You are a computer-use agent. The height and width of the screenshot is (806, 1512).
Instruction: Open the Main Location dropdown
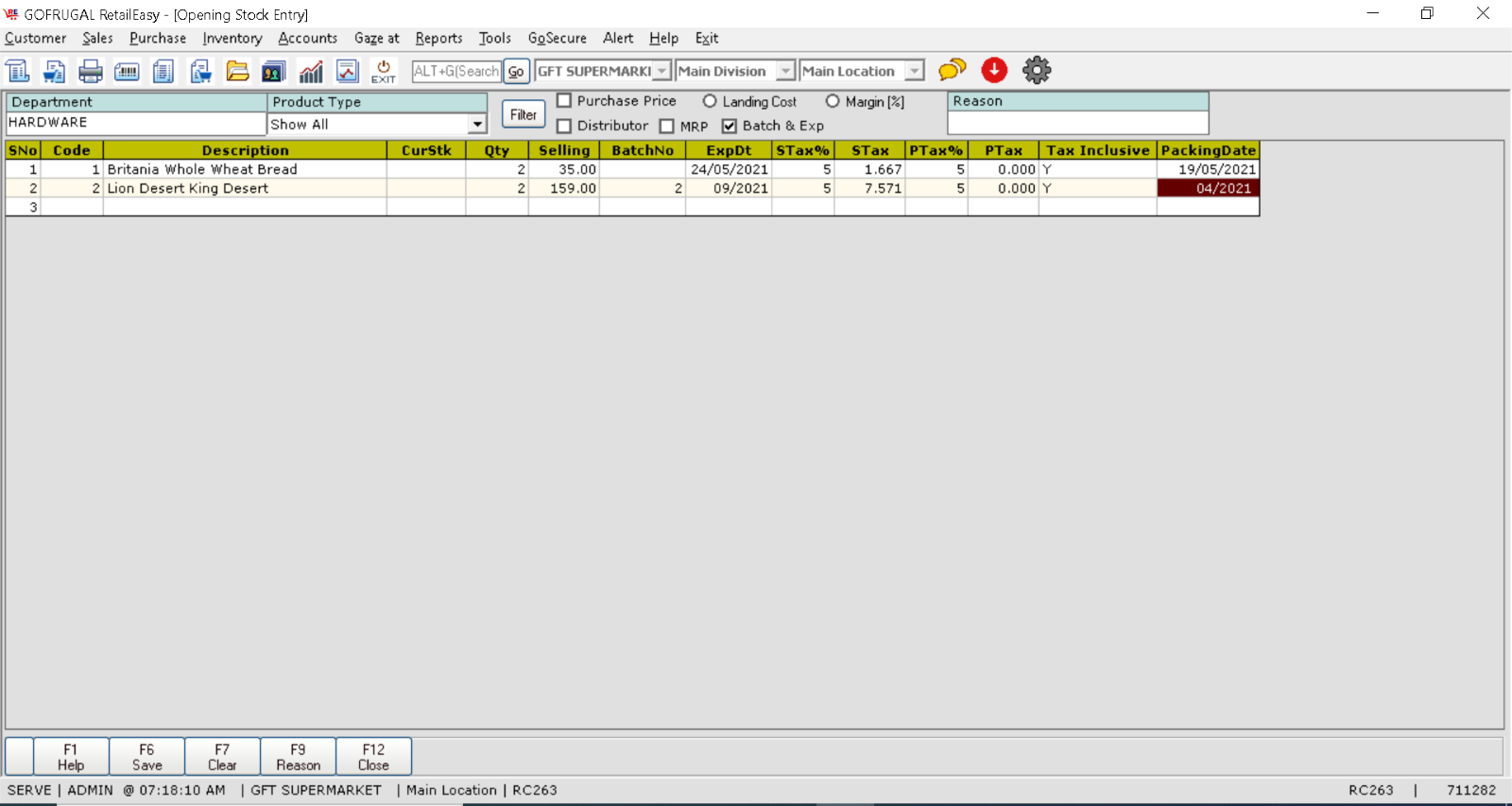914,71
